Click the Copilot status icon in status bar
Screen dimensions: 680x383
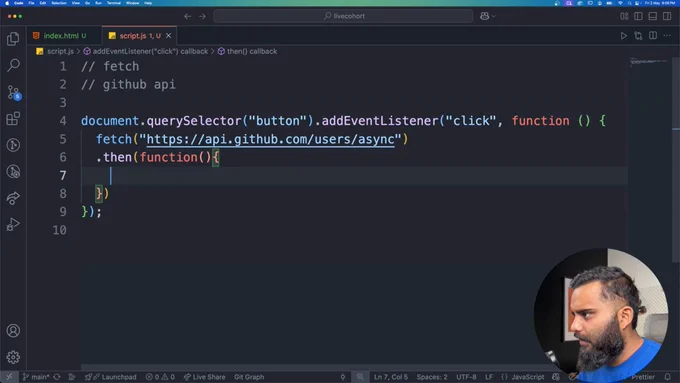tap(556, 377)
